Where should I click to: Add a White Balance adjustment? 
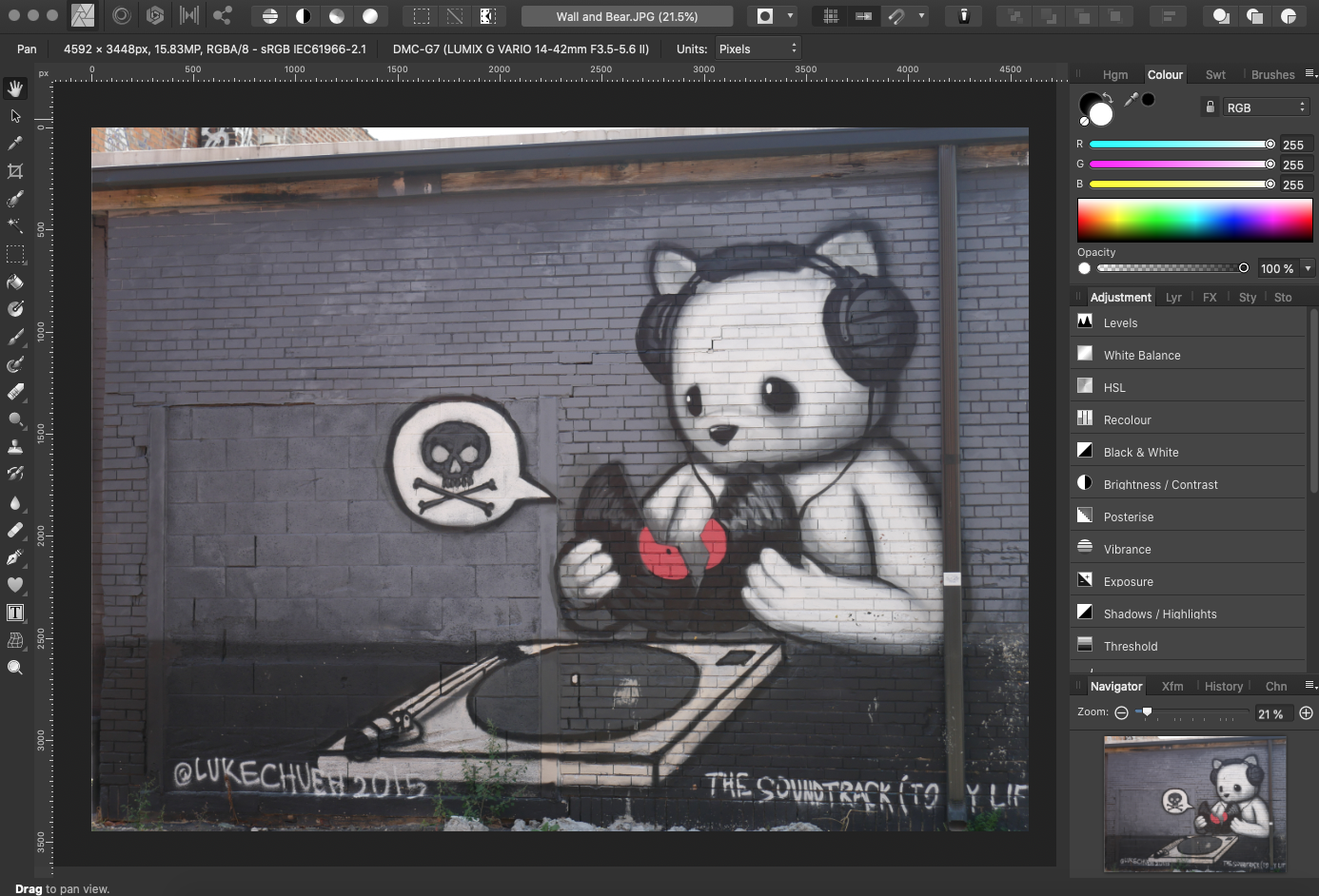pyautogui.click(x=1188, y=355)
